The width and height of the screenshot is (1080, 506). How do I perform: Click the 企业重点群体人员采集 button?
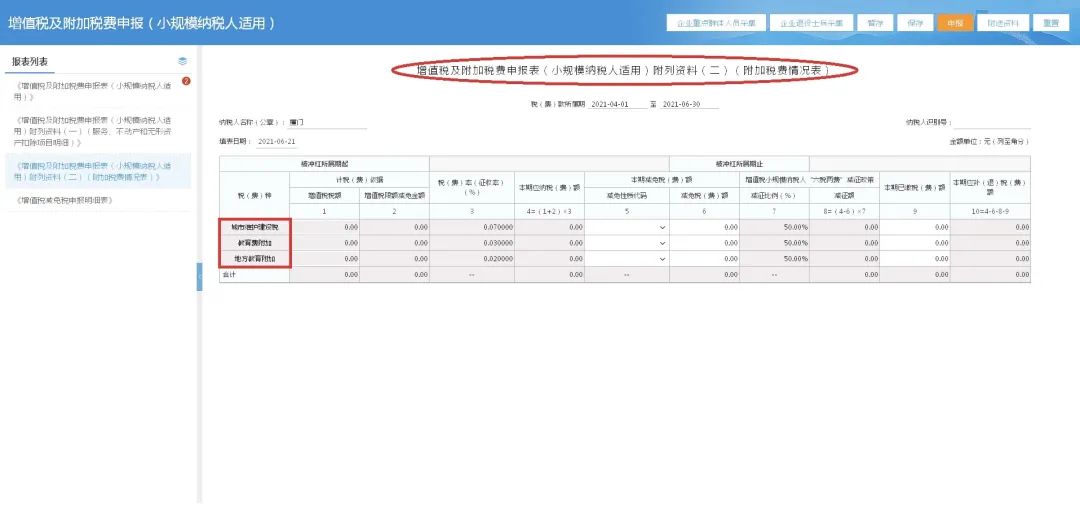tap(716, 23)
